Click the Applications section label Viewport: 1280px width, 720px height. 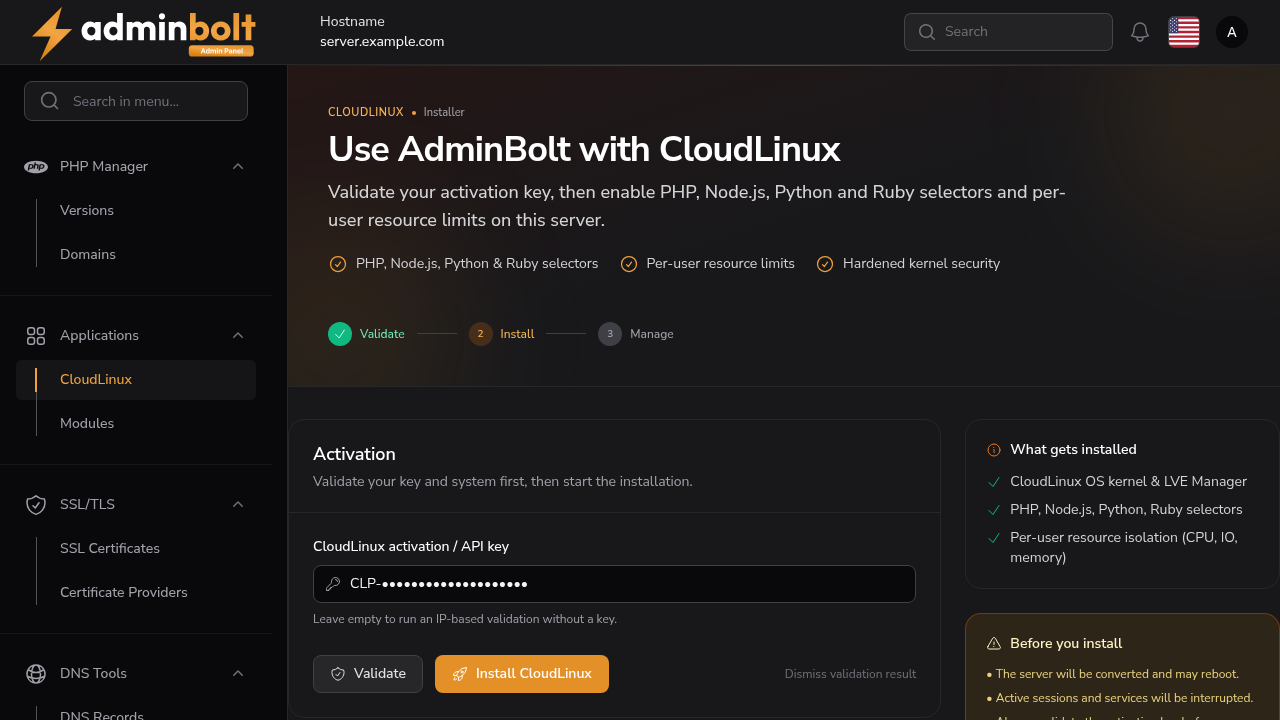[x=99, y=335]
